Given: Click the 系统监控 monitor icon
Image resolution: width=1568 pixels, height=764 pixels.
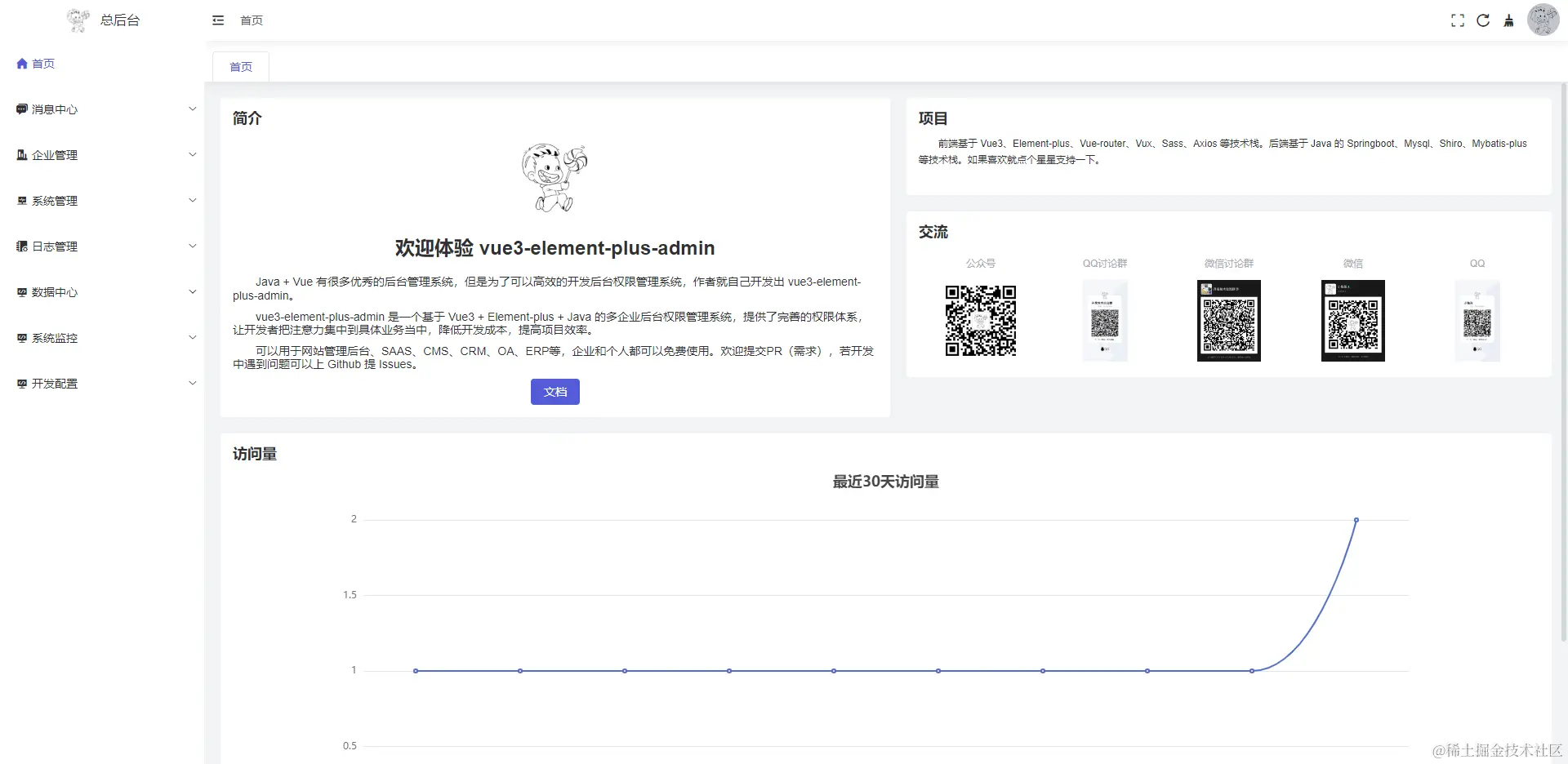Looking at the screenshot, I should click(x=22, y=338).
